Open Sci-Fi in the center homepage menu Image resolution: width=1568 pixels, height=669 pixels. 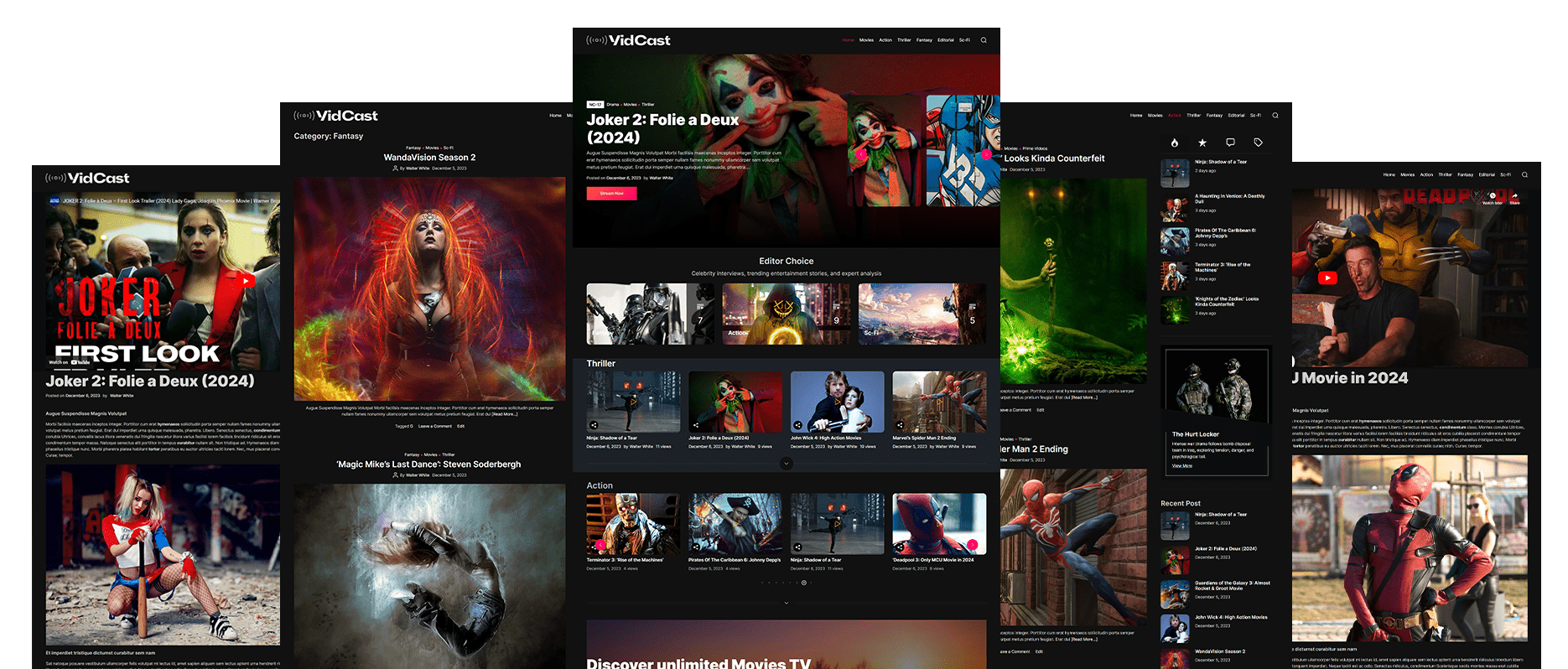tap(964, 40)
